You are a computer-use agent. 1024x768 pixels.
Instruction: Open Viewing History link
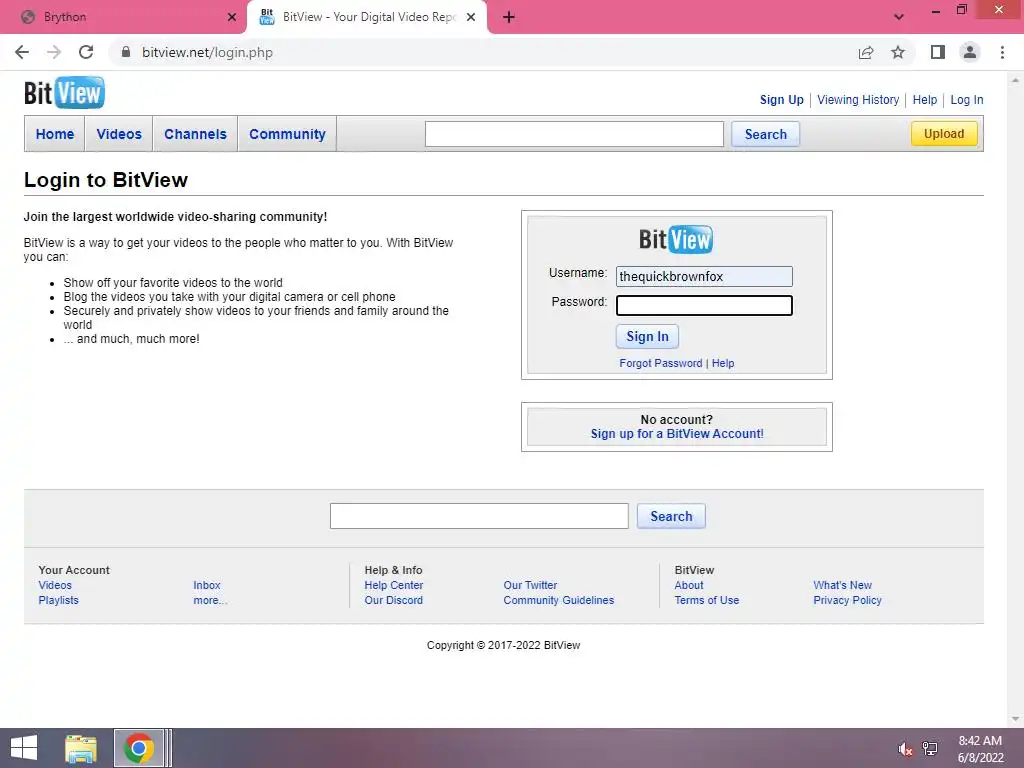pos(858,100)
